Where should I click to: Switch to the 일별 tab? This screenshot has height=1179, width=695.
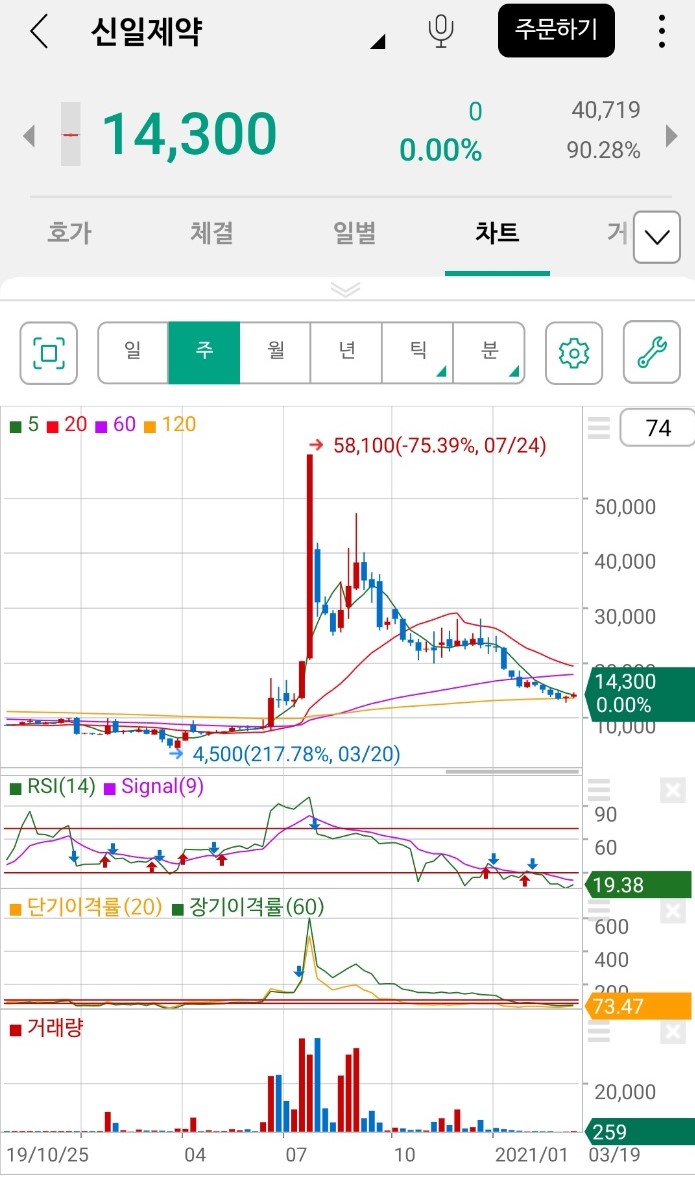click(354, 232)
